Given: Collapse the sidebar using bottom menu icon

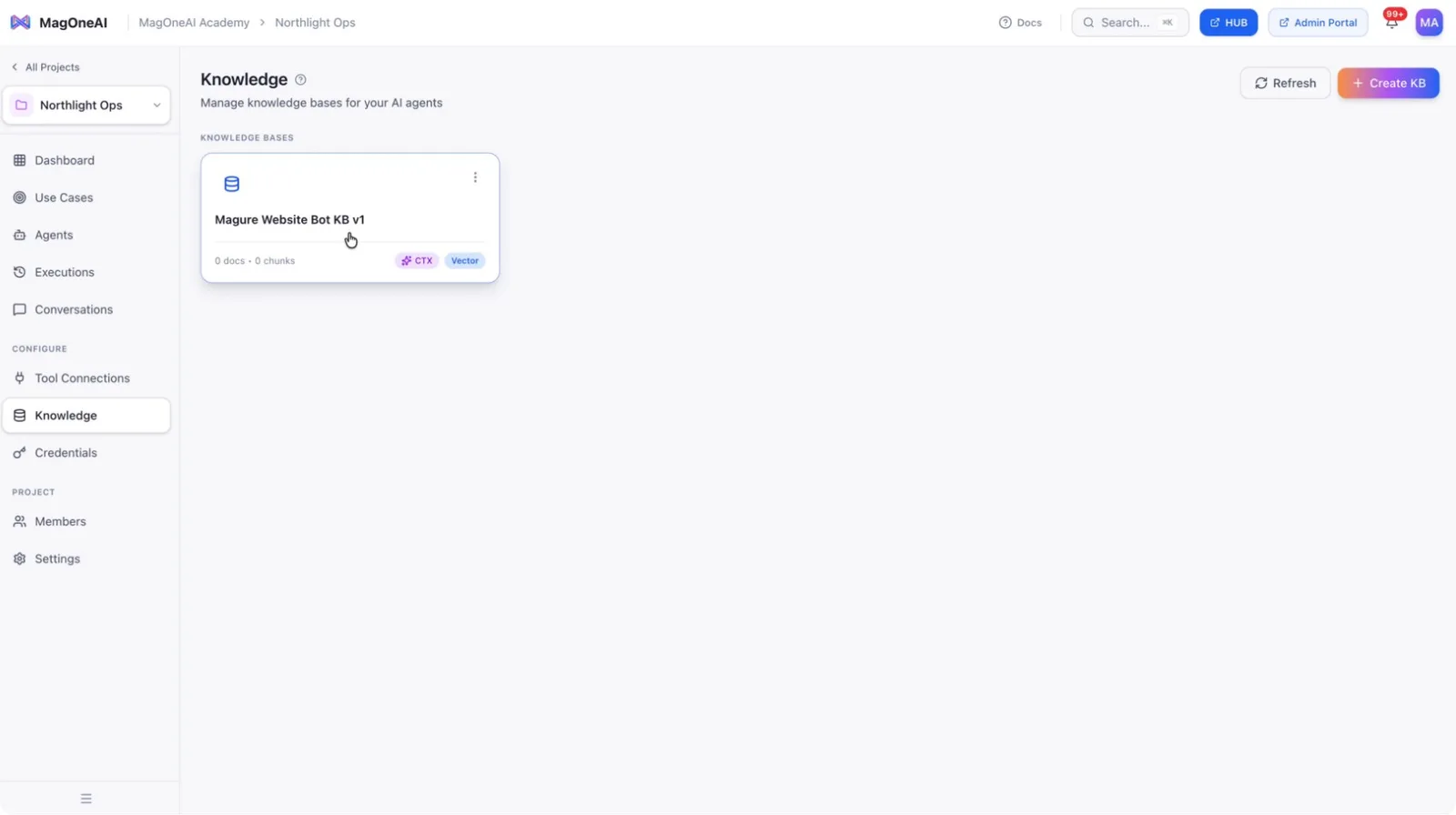Looking at the screenshot, I should (x=86, y=799).
